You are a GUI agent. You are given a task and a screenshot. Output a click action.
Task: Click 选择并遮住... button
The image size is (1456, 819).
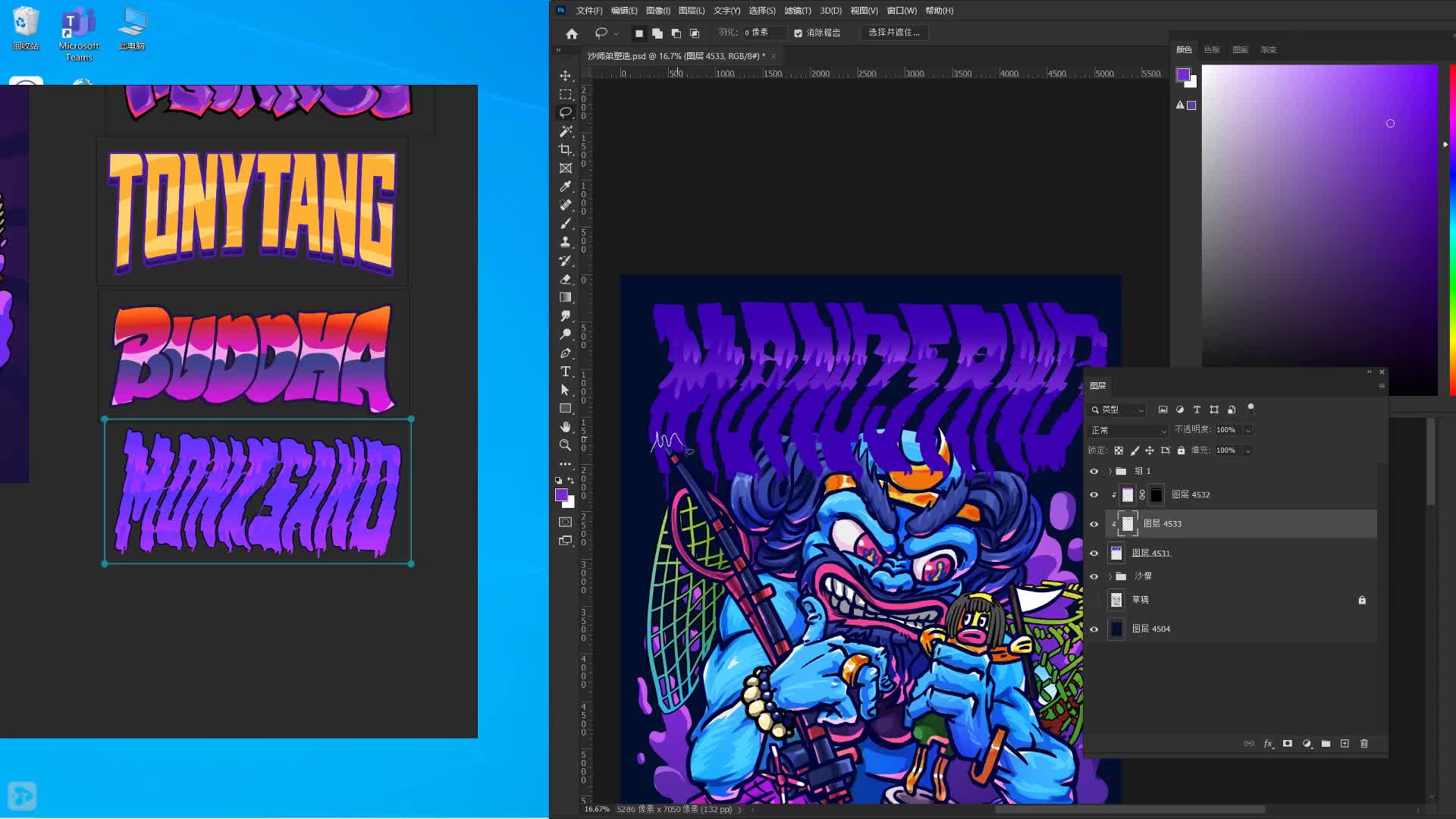(x=894, y=33)
